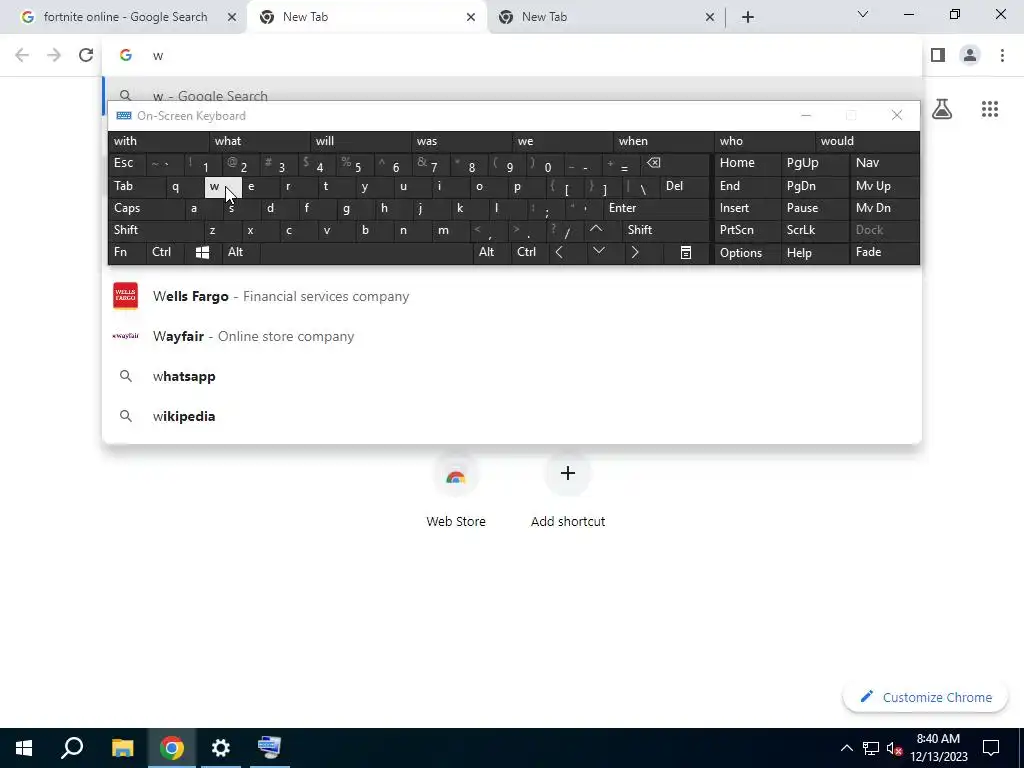
Task: Toggle the ScrLk key
Action: tap(814, 230)
